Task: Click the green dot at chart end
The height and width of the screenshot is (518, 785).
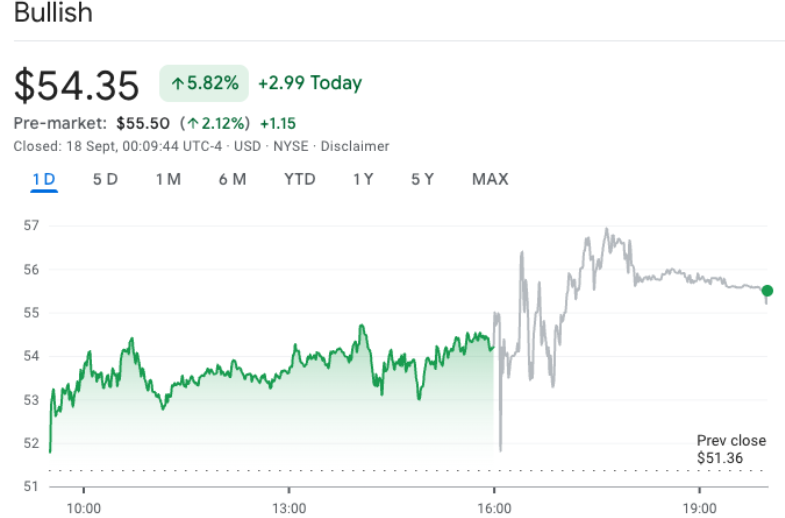Action: click(x=767, y=291)
